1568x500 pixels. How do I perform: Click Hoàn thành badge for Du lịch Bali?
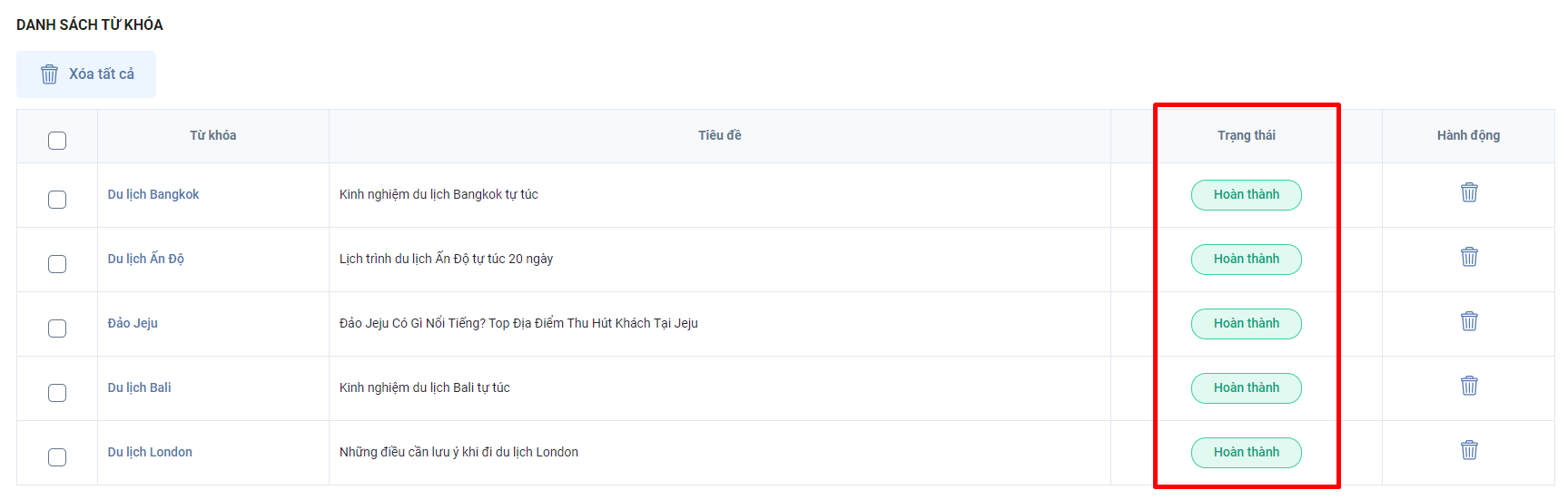(x=1247, y=388)
